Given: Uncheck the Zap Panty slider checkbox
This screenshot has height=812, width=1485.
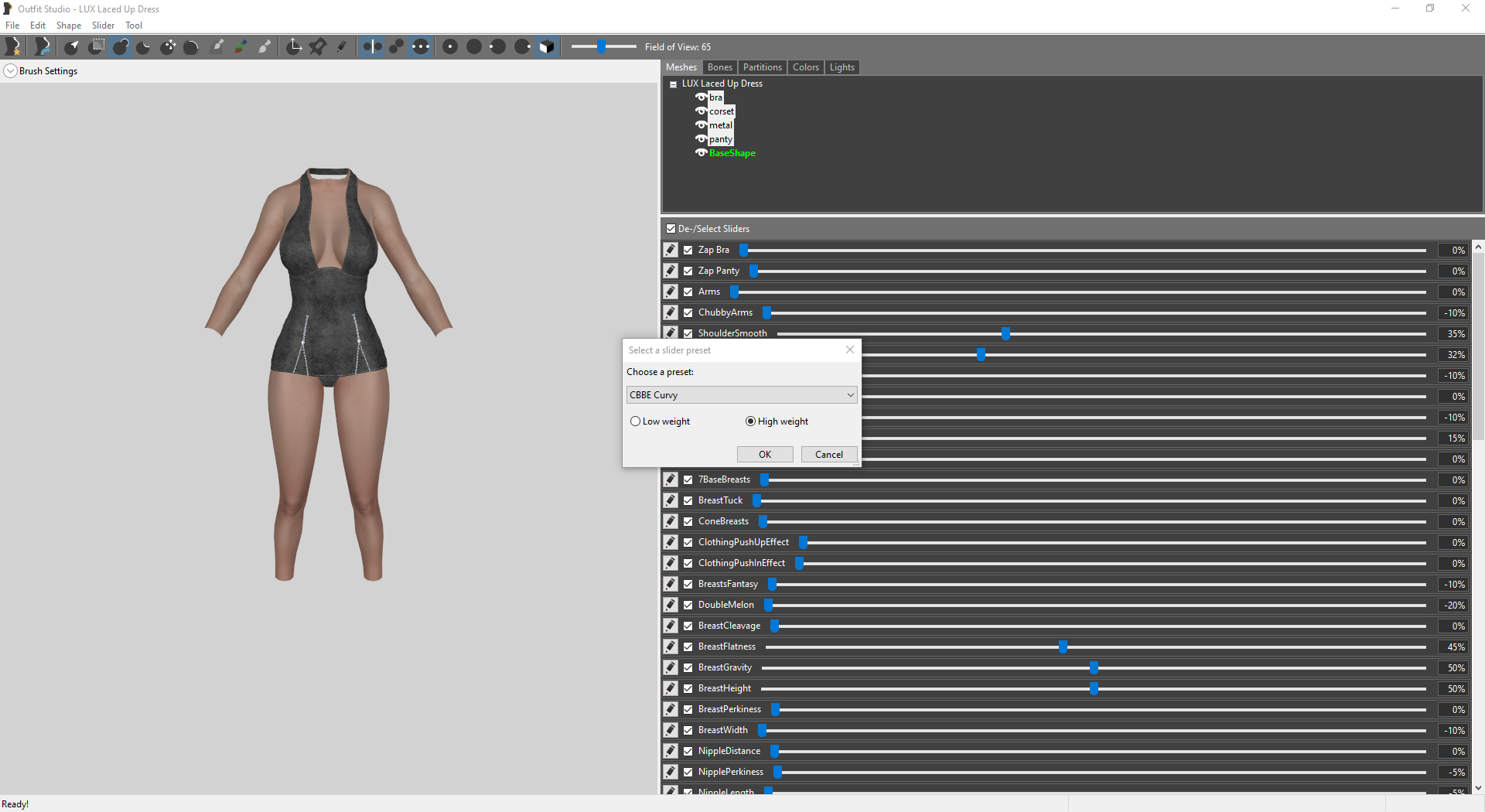Looking at the screenshot, I should (688, 271).
